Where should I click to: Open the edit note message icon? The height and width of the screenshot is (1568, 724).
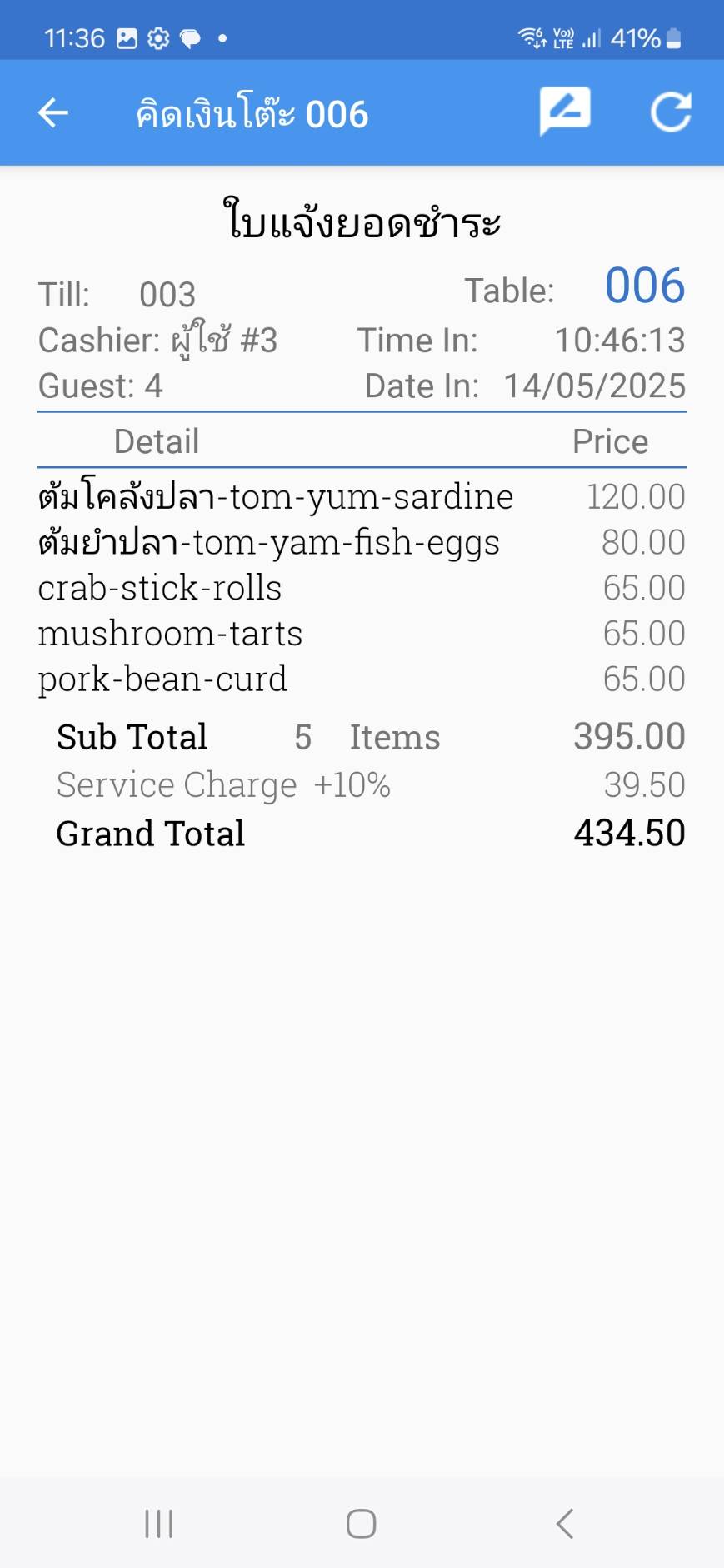tap(565, 111)
